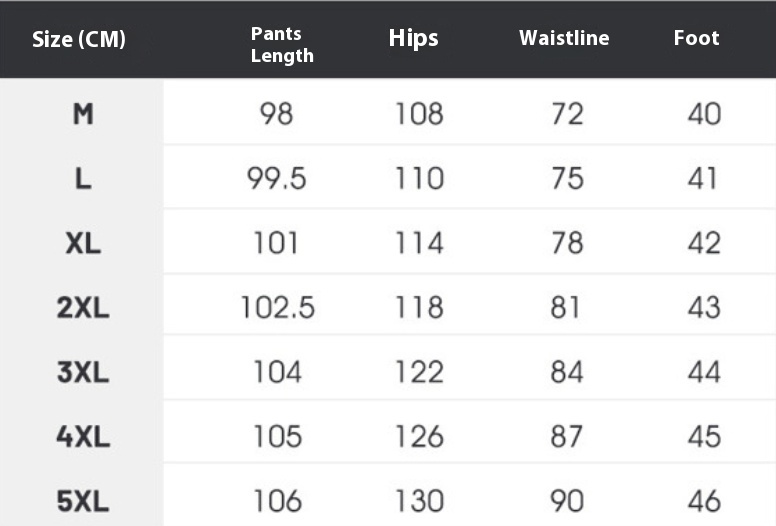Click the Waistline column header
This screenshot has width=776, height=526.
564,38
